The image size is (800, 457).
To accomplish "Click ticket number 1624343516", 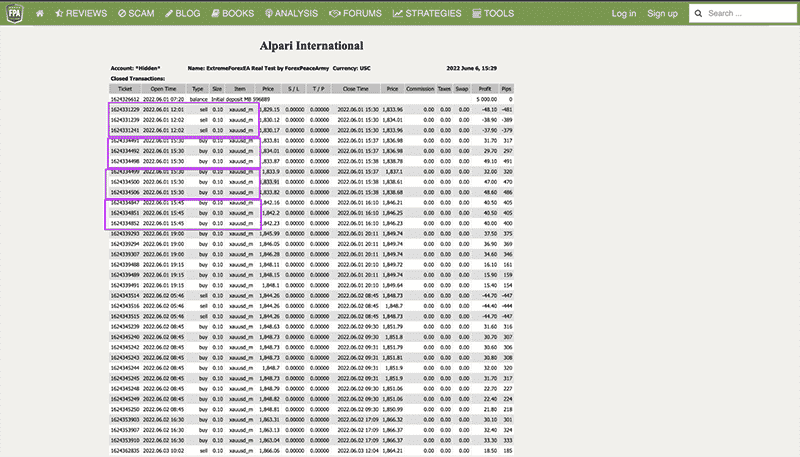I will point(125,306).
